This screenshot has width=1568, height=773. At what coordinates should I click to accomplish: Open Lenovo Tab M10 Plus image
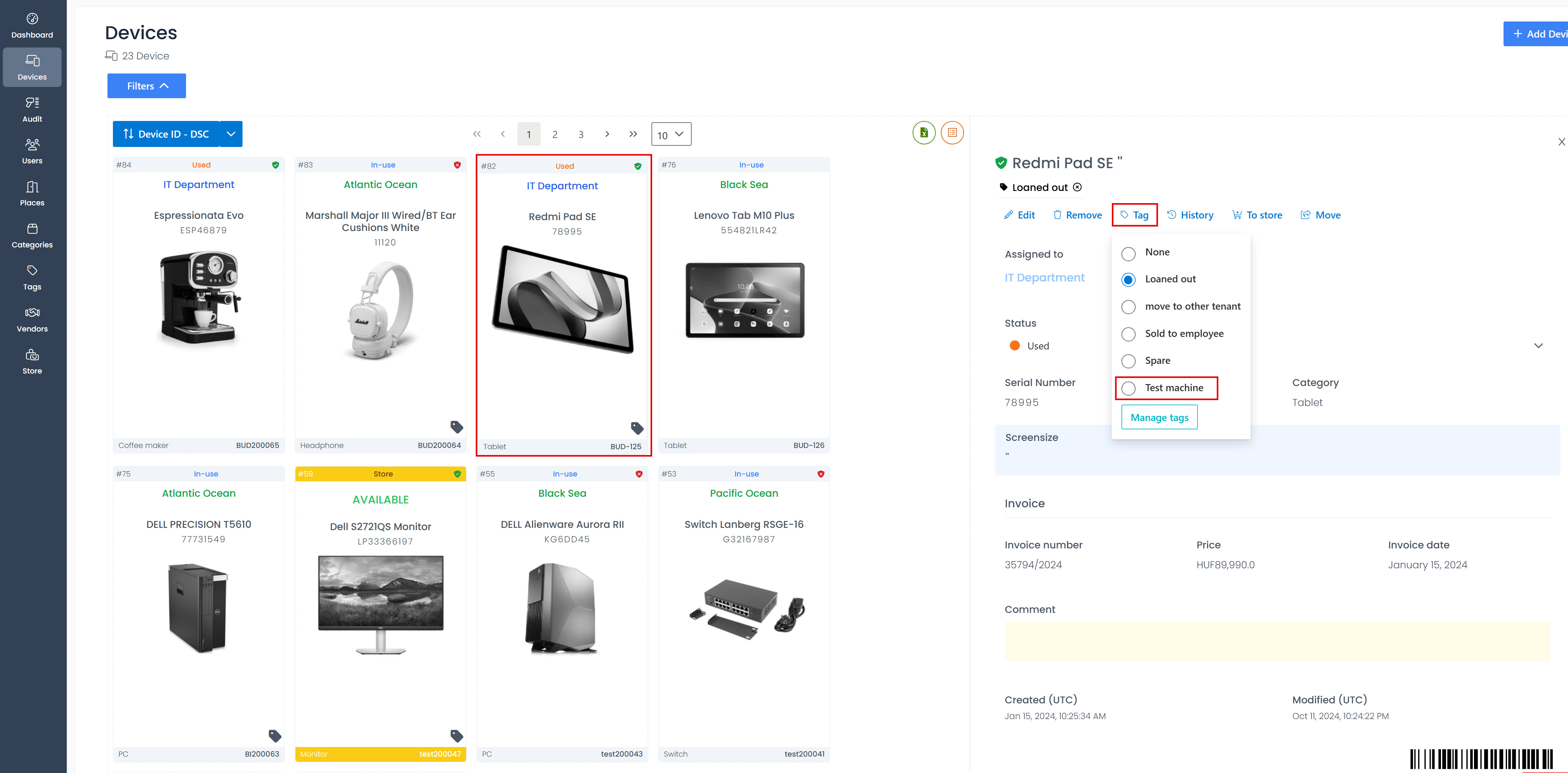point(745,300)
